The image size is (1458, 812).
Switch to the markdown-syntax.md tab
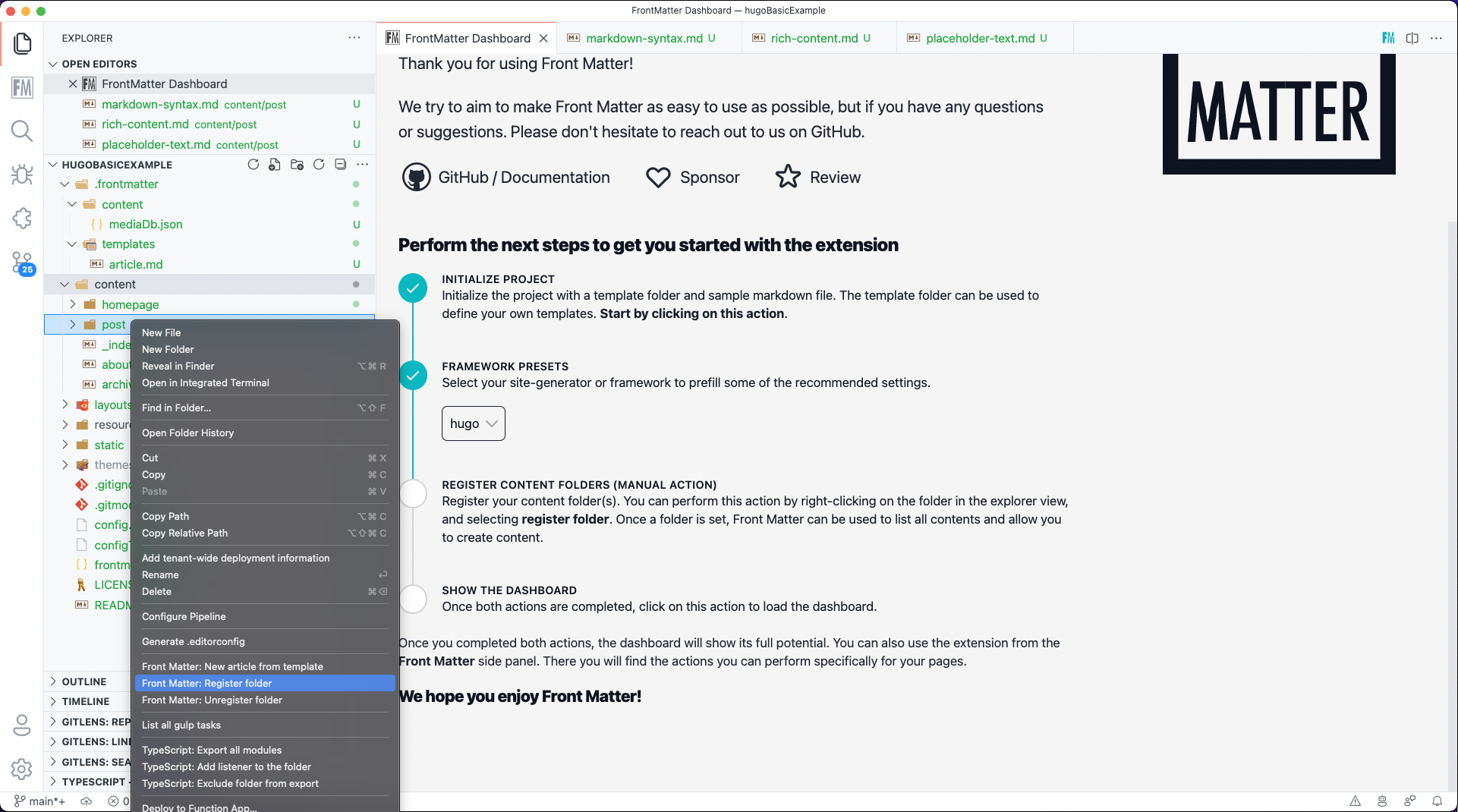coord(644,38)
